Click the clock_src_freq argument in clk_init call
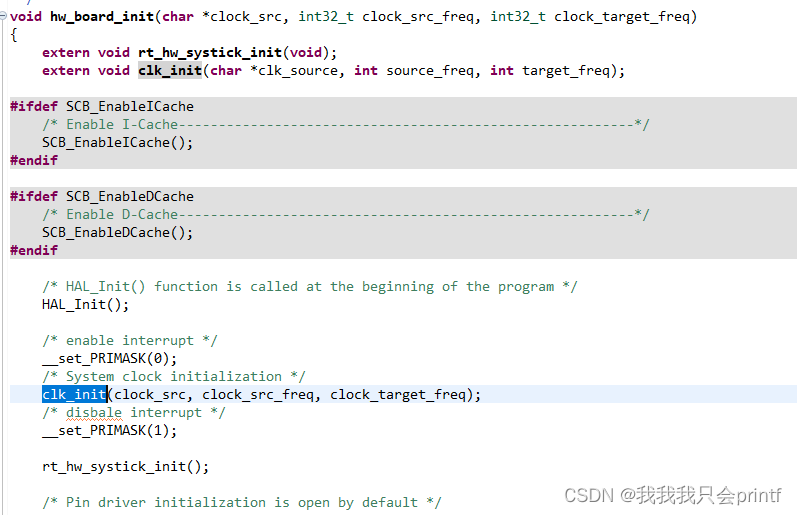The width and height of the screenshot is (797, 515). [x=258, y=395]
